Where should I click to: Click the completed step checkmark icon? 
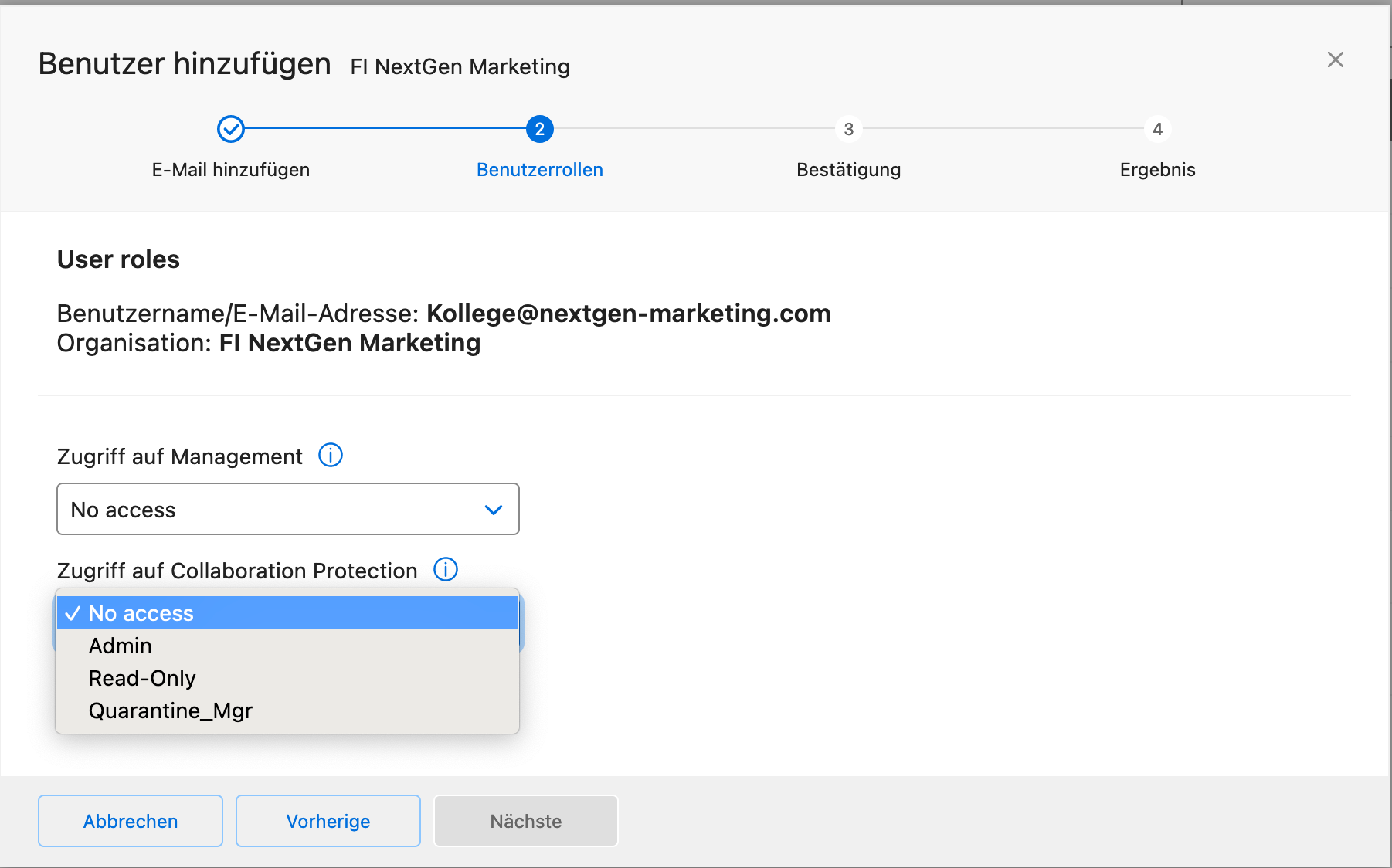click(231, 129)
